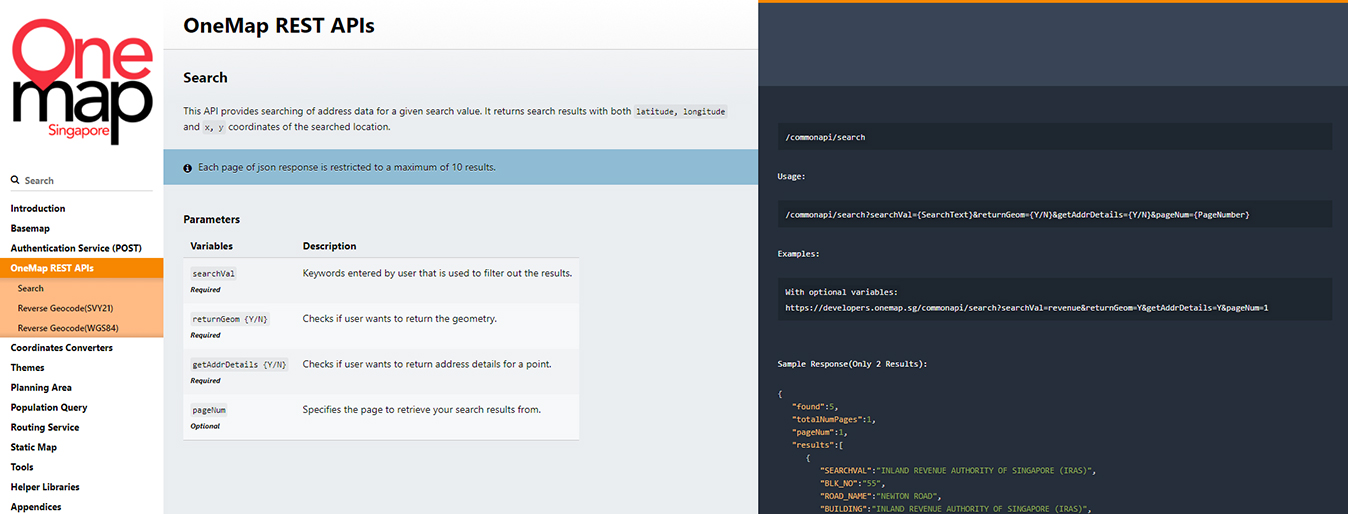Click the search magnifier icon in sidebar
The image size is (1348, 514).
15,181
